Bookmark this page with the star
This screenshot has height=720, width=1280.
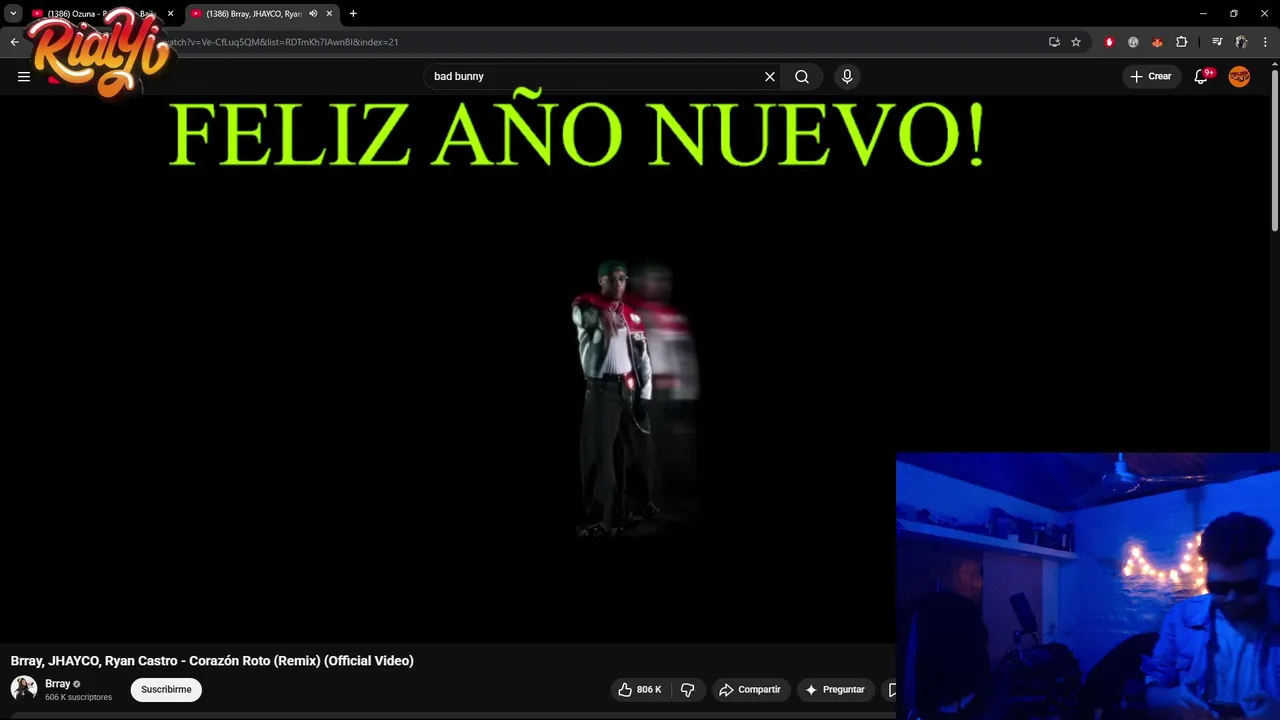1076,42
